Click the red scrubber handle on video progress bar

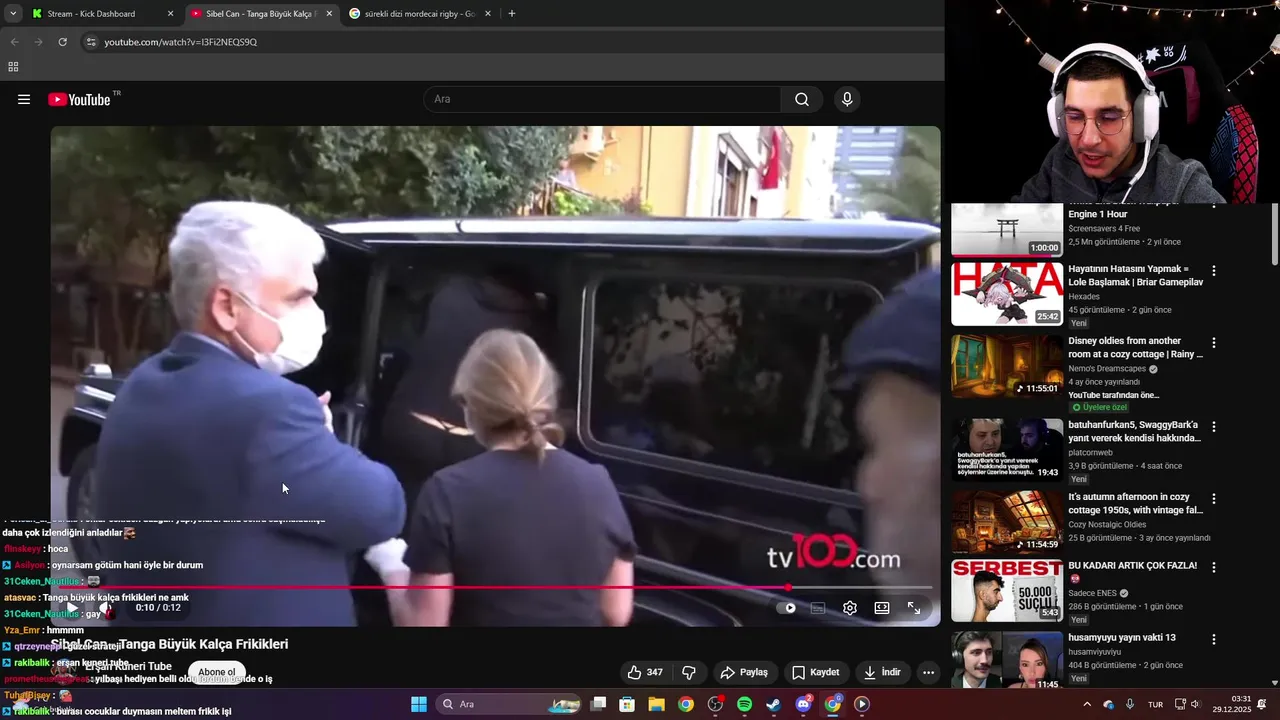[x=788, y=587]
